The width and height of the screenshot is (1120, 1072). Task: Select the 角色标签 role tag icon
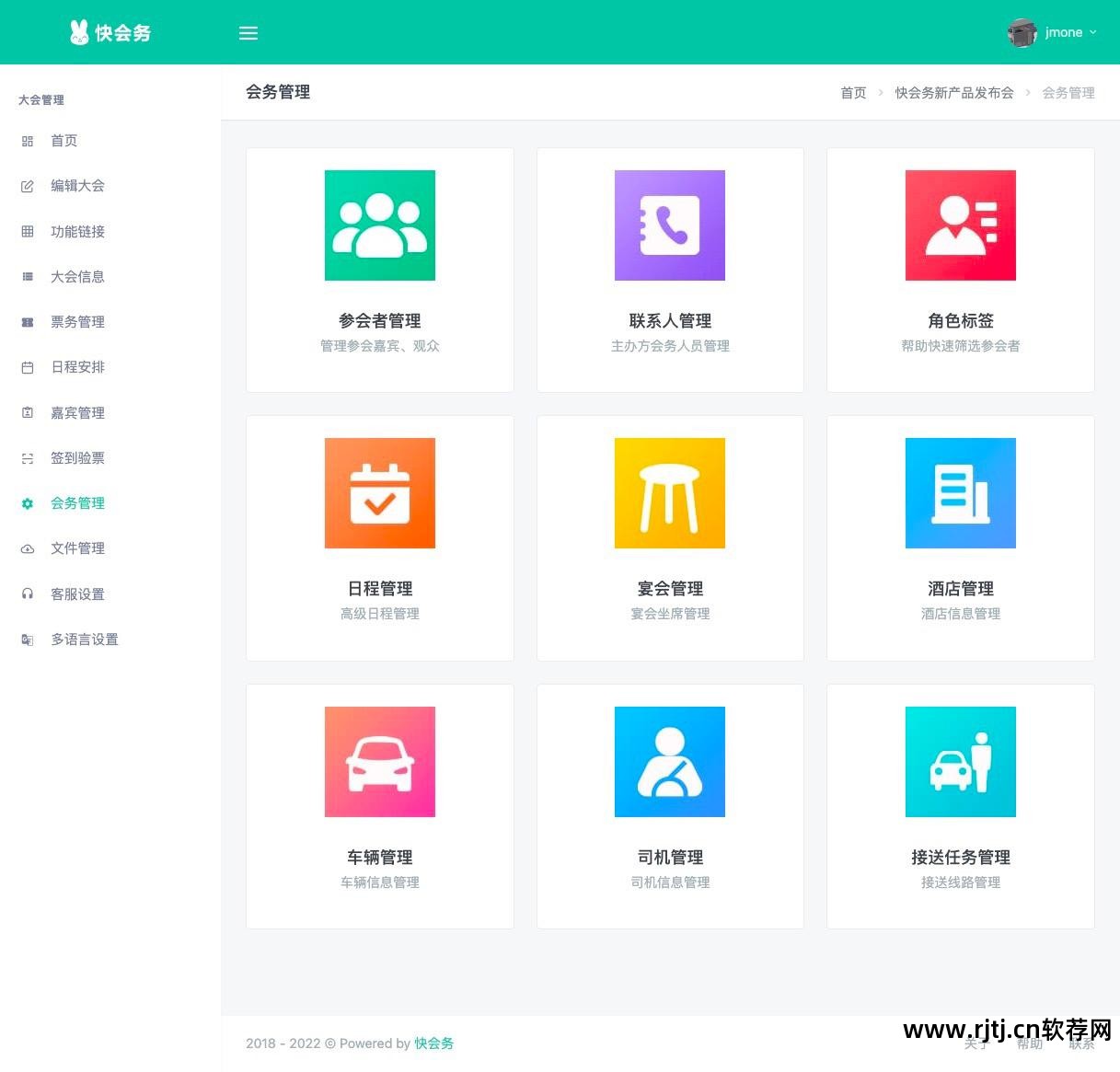(x=960, y=225)
